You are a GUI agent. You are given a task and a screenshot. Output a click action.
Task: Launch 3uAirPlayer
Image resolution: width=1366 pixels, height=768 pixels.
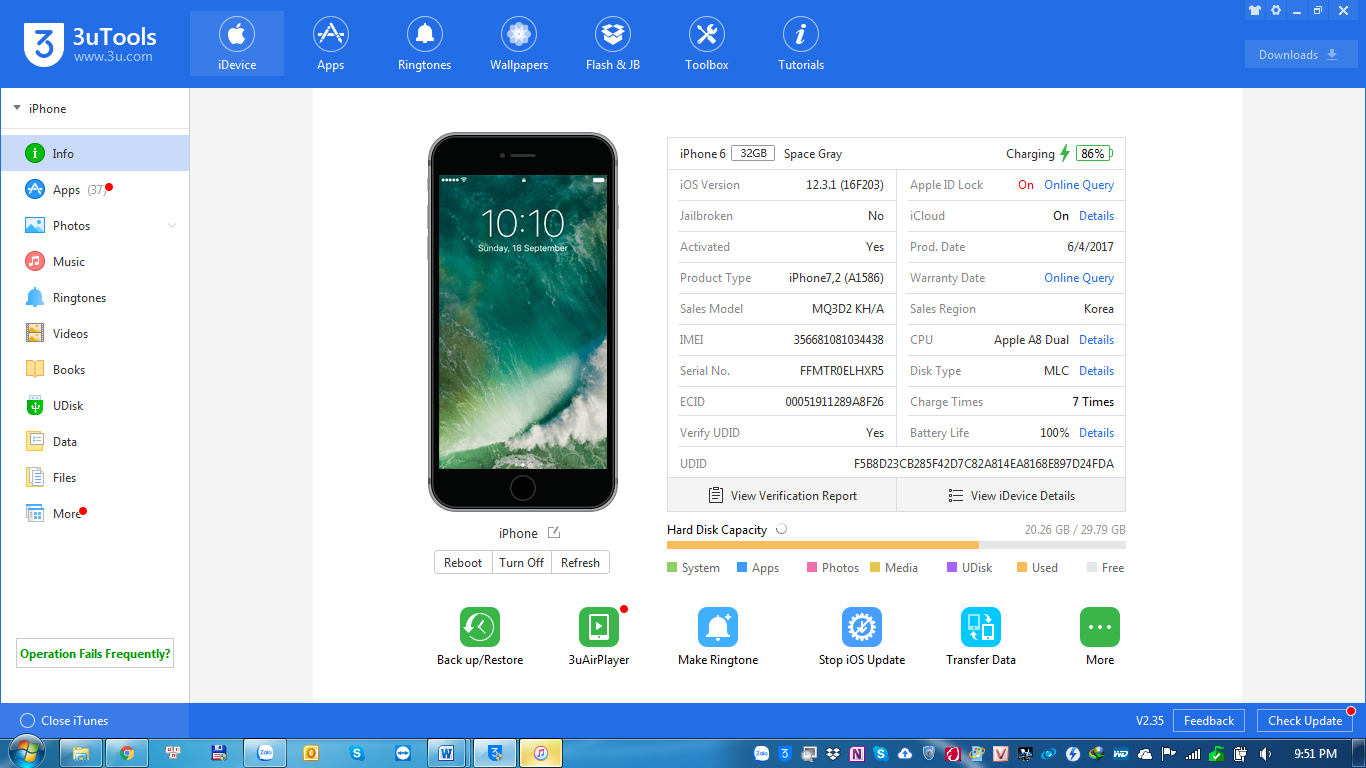598,627
